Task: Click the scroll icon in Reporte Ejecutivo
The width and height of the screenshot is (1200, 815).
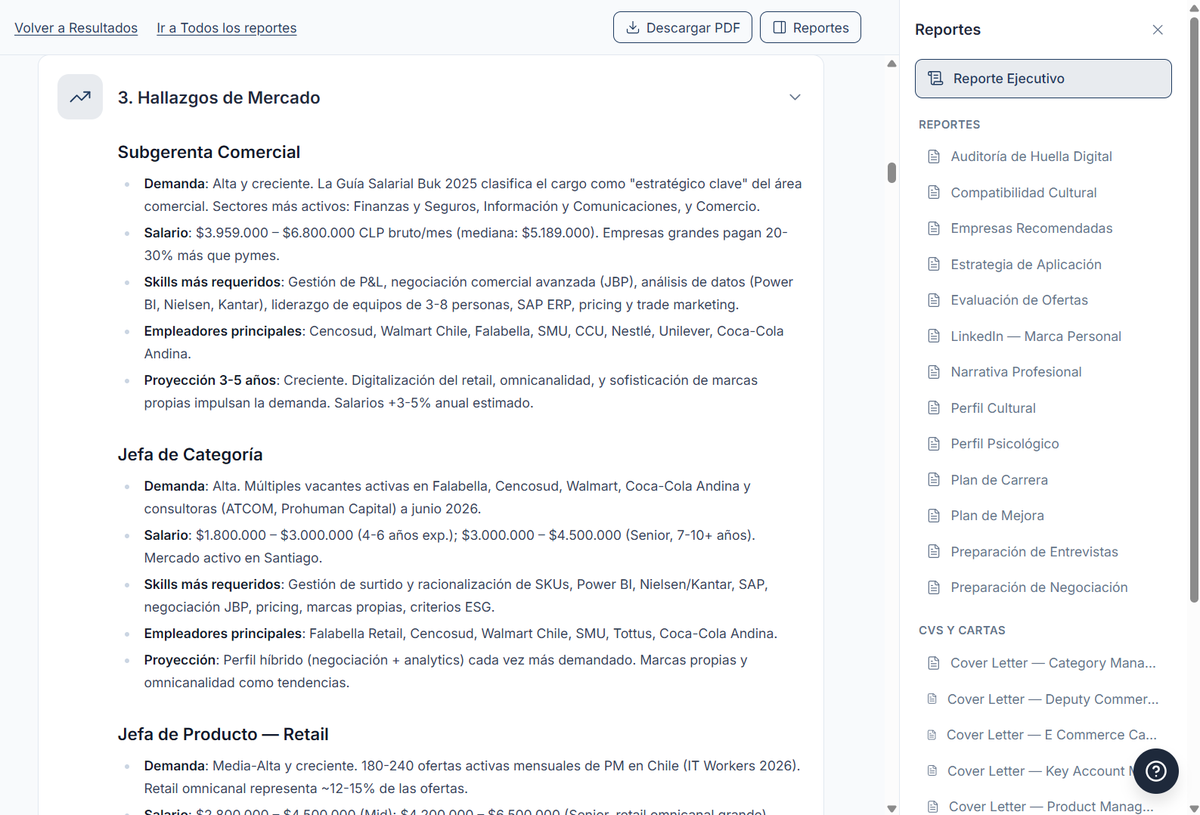Action: (x=935, y=78)
